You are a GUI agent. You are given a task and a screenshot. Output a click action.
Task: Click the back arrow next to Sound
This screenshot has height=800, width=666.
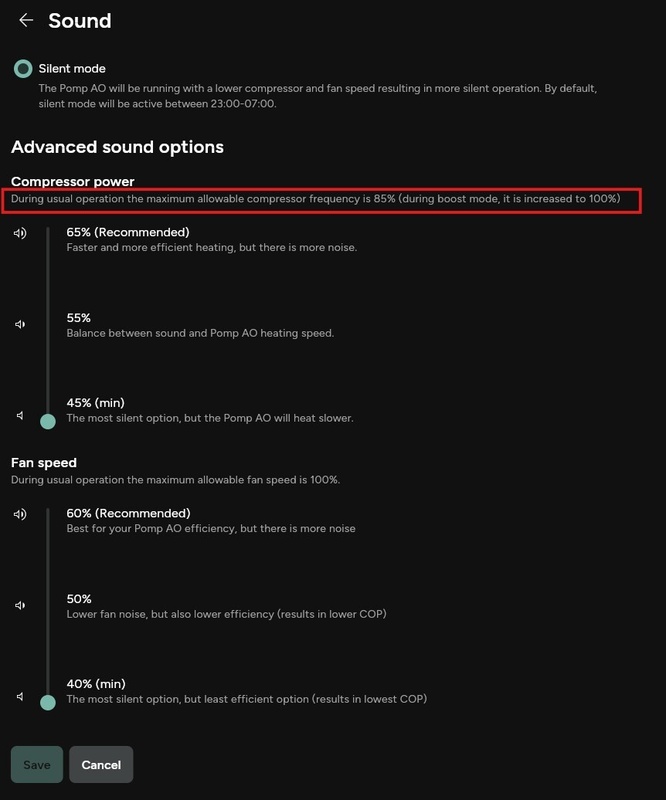click(26, 20)
